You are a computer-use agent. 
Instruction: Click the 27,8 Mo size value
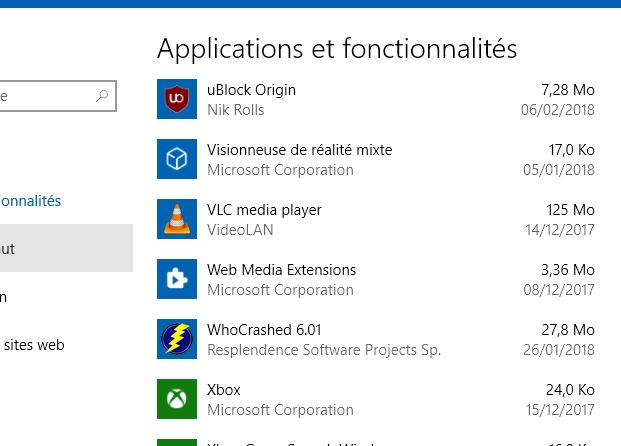(568, 330)
